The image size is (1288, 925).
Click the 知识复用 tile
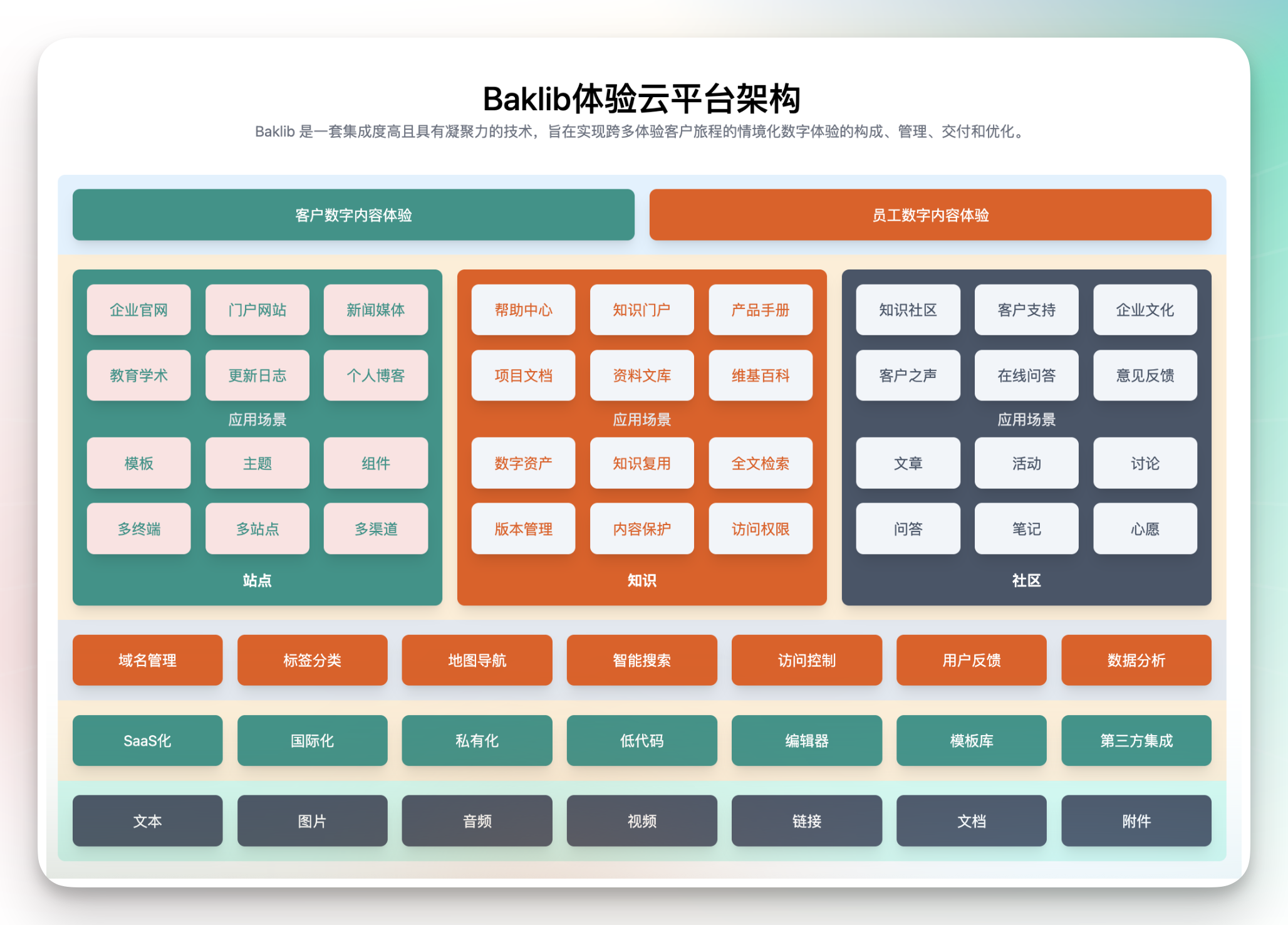pyautogui.click(x=642, y=463)
